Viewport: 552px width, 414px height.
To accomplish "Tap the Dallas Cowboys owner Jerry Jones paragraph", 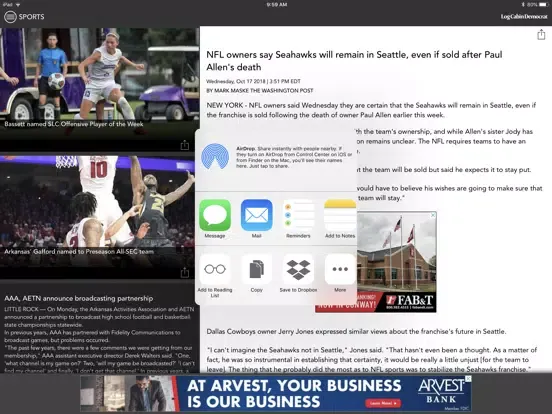I will (x=356, y=331).
